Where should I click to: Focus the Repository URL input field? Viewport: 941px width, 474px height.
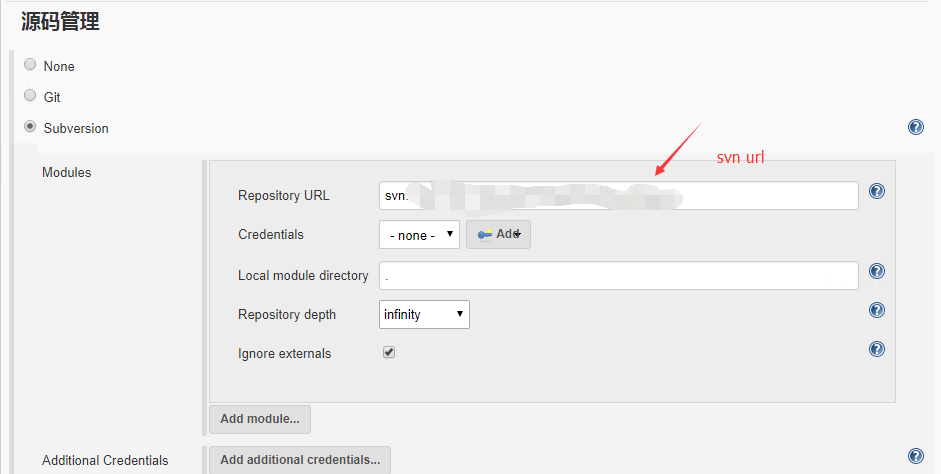[619, 196]
